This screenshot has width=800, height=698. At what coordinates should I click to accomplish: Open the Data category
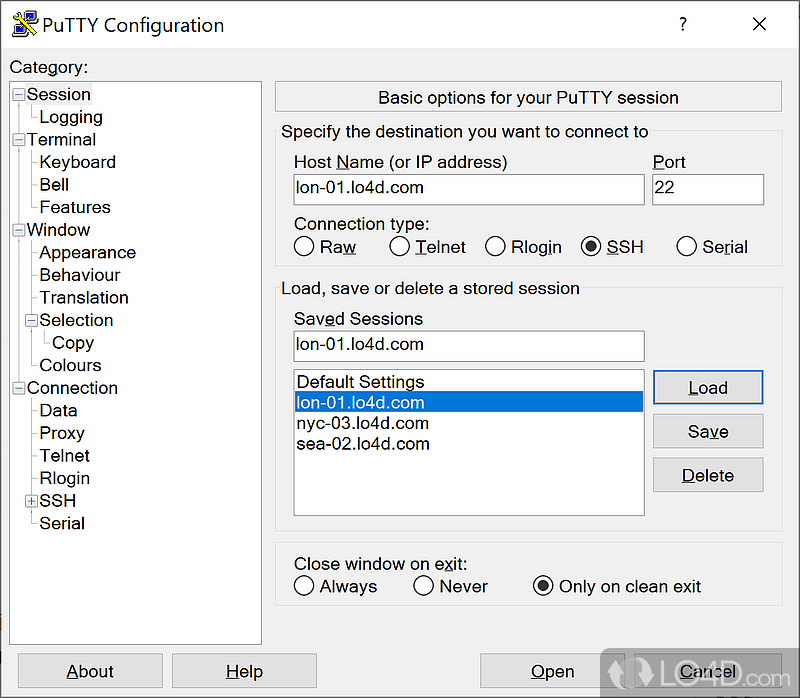(x=58, y=410)
